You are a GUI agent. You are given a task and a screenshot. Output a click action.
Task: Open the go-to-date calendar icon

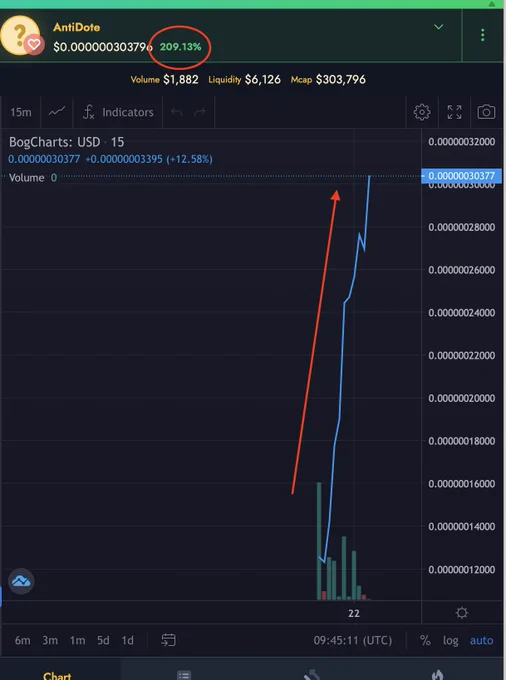[x=168, y=640]
